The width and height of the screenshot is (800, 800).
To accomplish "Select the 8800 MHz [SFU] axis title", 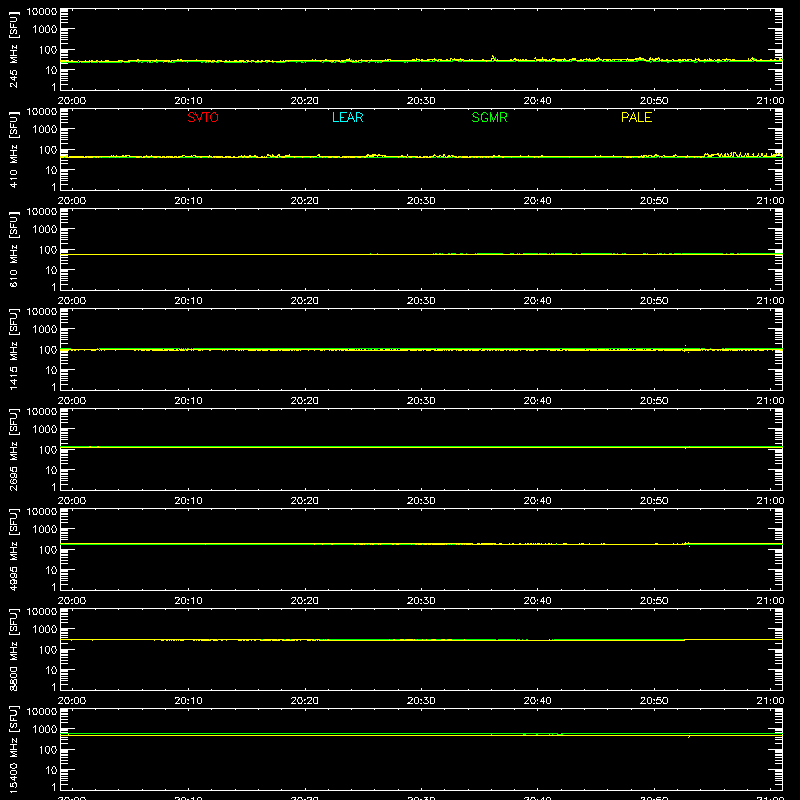I will click(13, 649).
